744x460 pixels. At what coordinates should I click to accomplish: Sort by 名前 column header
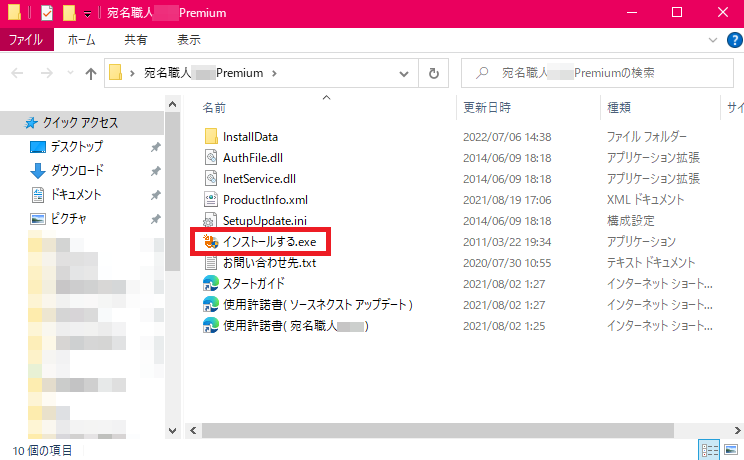click(x=214, y=108)
